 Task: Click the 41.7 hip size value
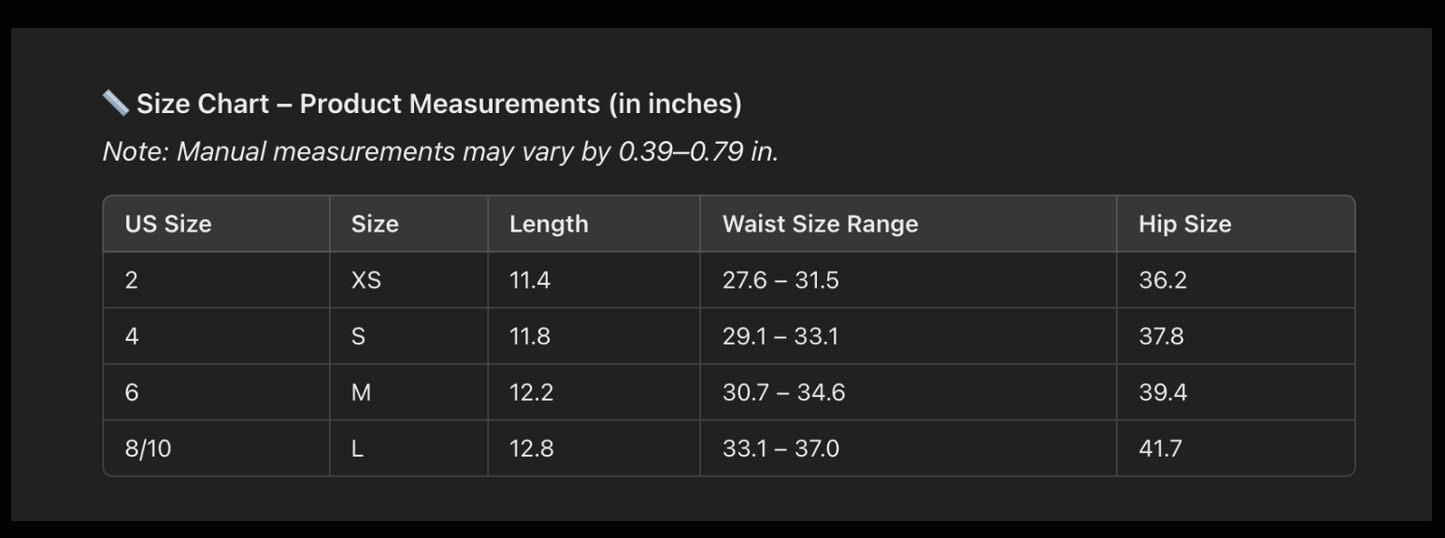point(1160,449)
